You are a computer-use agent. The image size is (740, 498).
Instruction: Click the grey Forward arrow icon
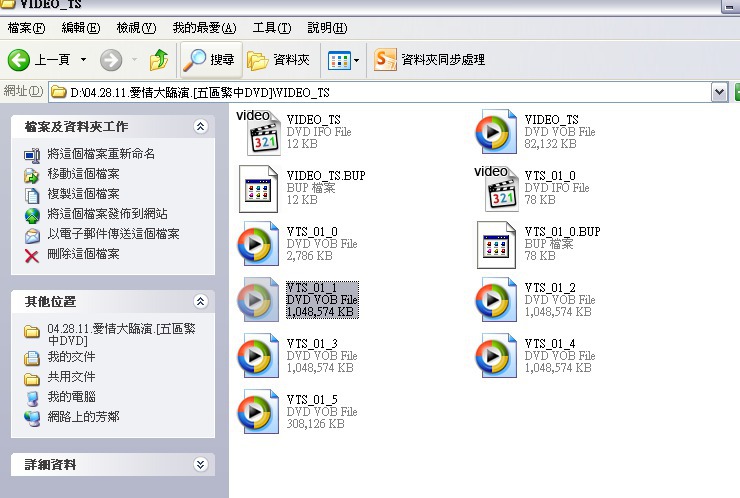(111, 60)
